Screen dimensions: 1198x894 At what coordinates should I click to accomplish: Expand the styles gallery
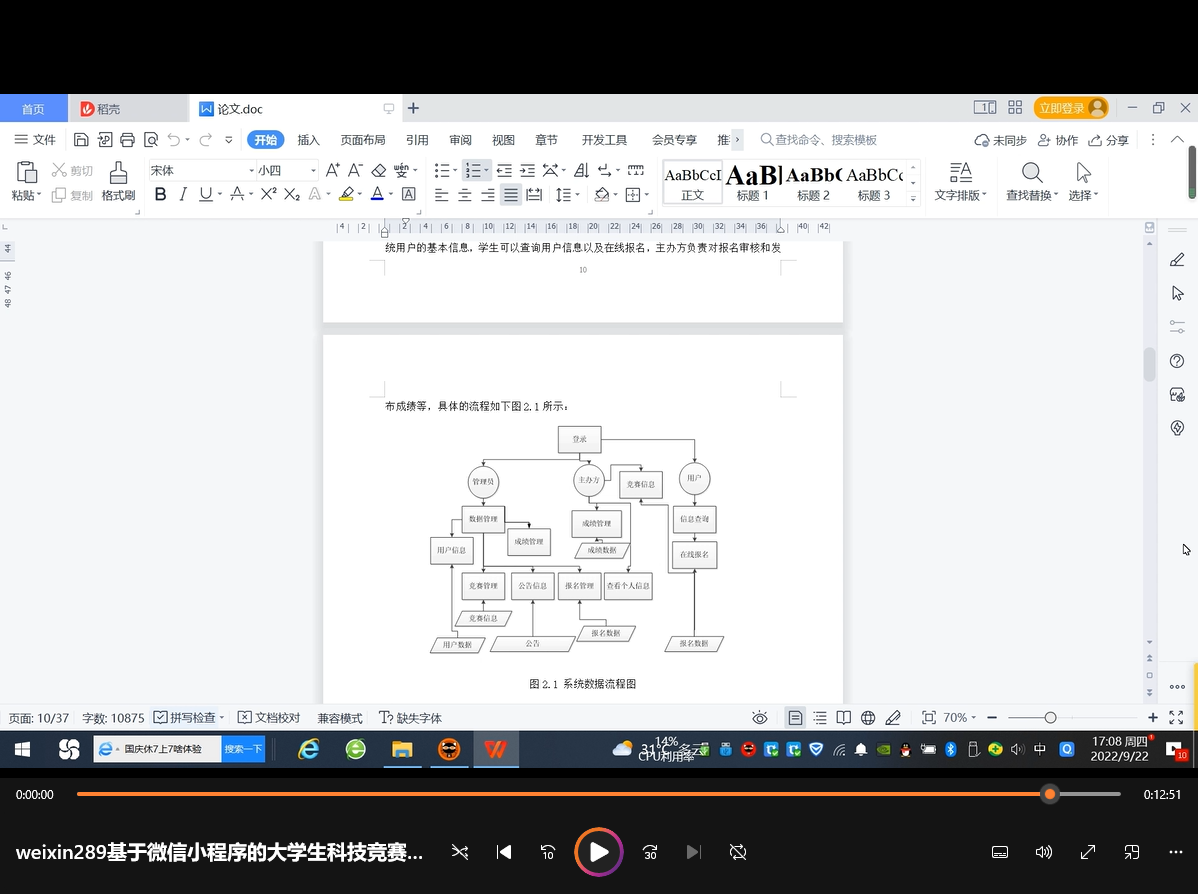click(913, 198)
